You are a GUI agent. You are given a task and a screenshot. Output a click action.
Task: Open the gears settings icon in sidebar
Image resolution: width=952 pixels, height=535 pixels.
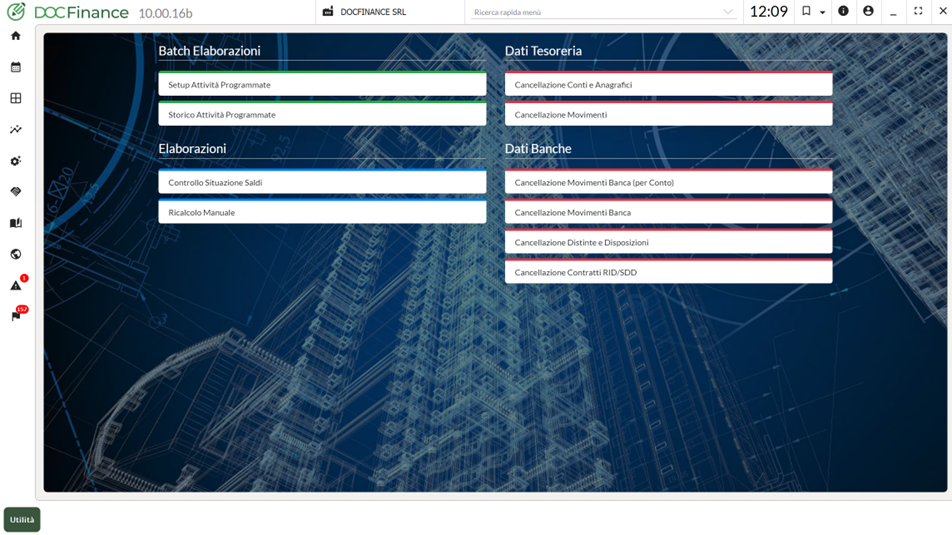pyautogui.click(x=16, y=161)
